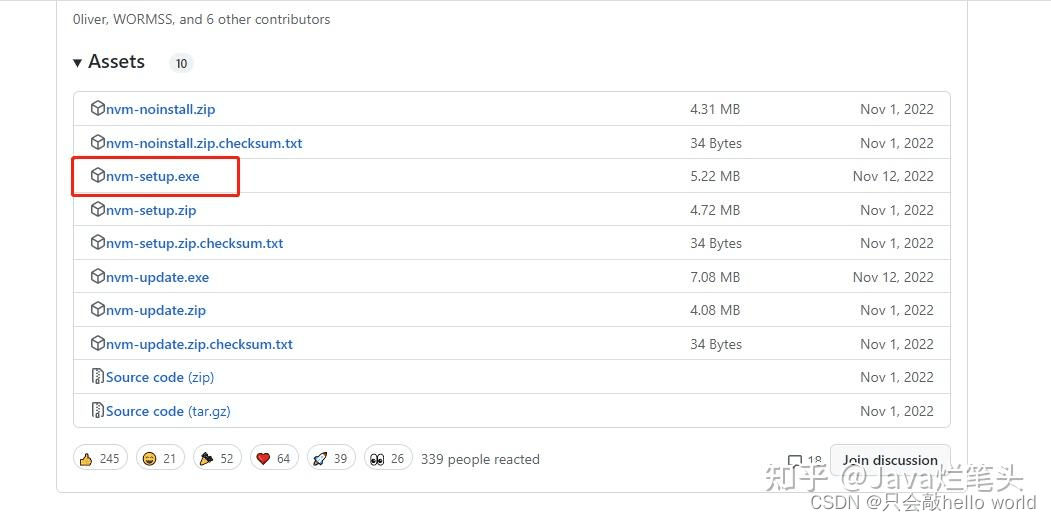
Task: Toggle the heart reaction with 64
Action: click(x=273, y=459)
